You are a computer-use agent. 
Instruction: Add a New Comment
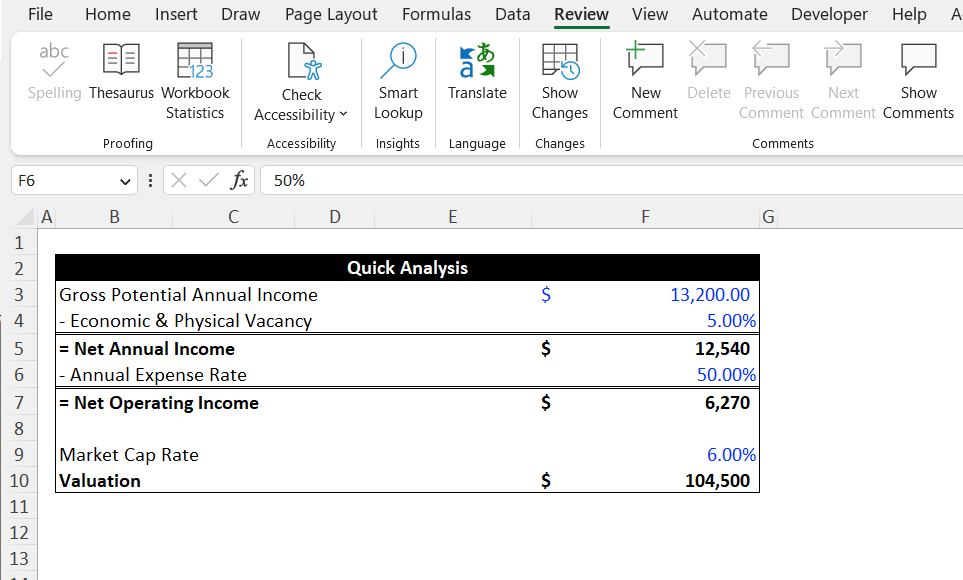[x=645, y=81]
